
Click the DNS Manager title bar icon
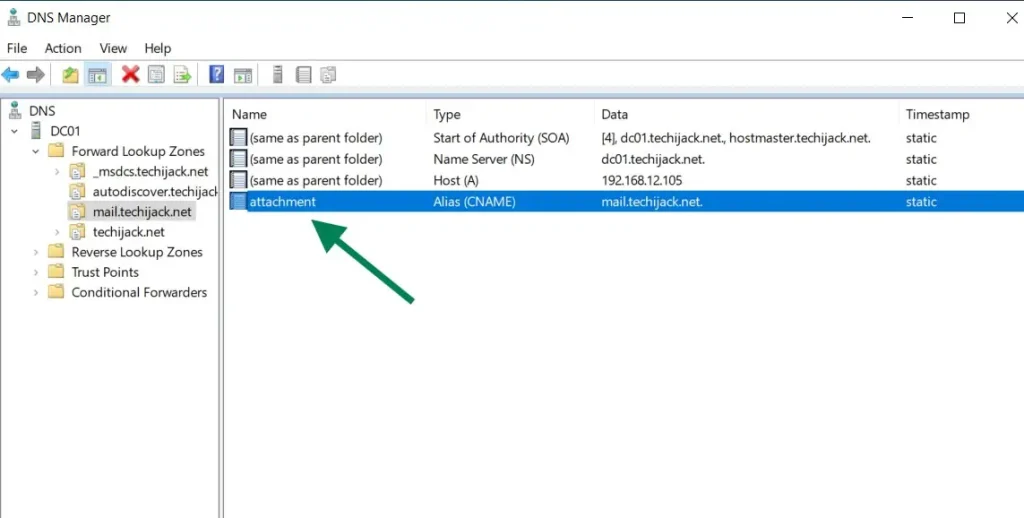coord(14,18)
